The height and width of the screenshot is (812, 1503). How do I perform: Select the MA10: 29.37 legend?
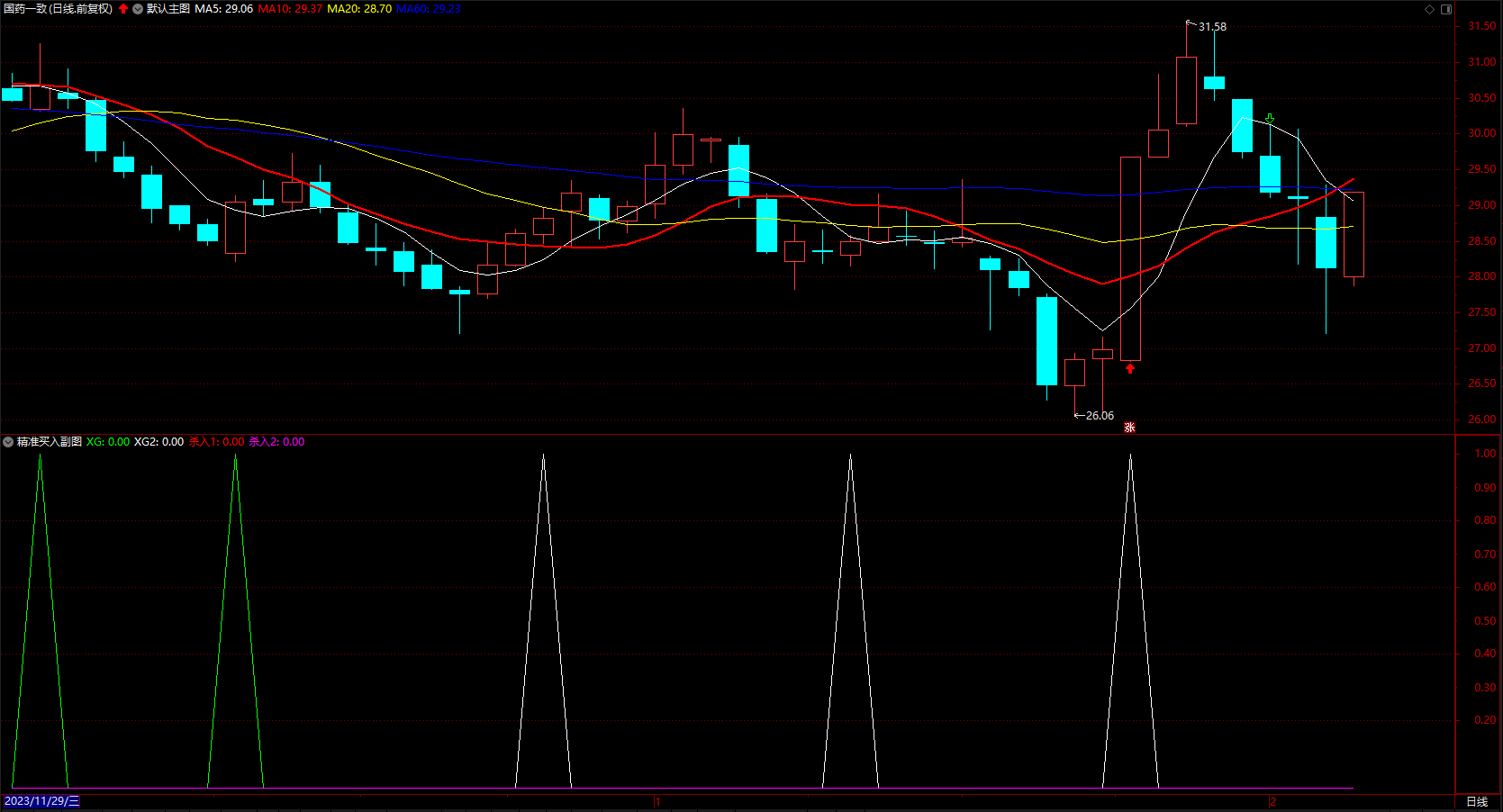coord(290,9)
